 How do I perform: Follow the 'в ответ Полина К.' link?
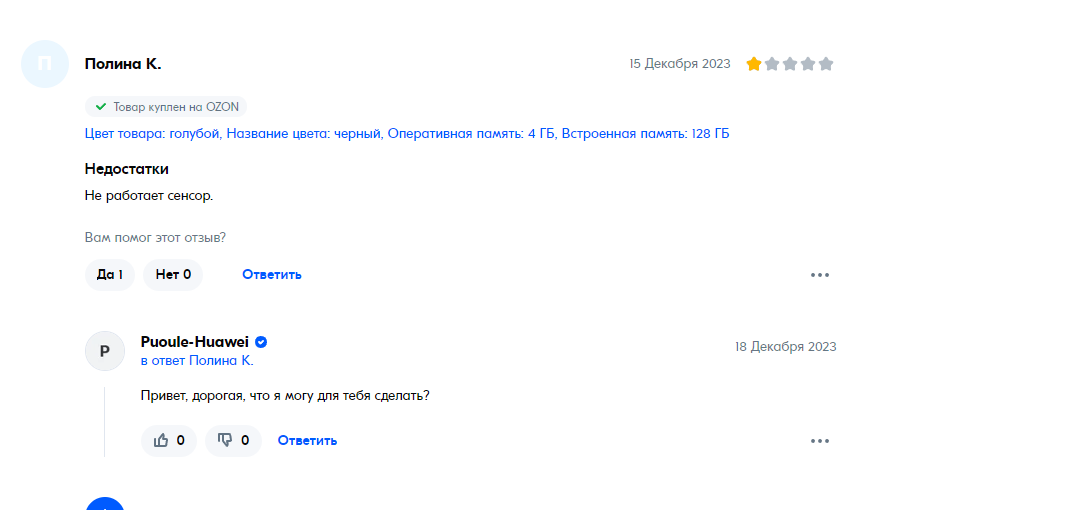pos(197,361)
